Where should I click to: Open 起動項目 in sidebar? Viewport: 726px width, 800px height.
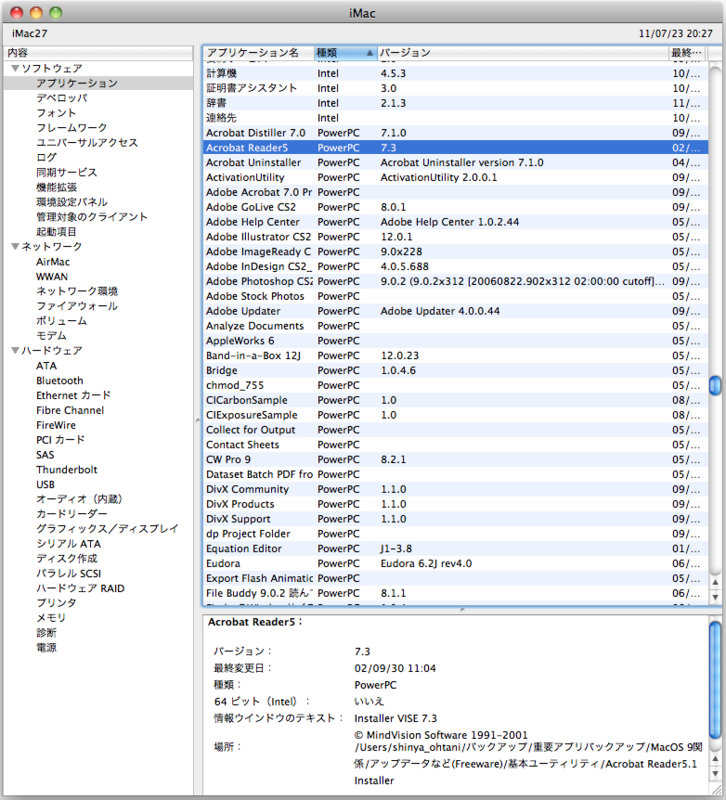pos(56,232)
